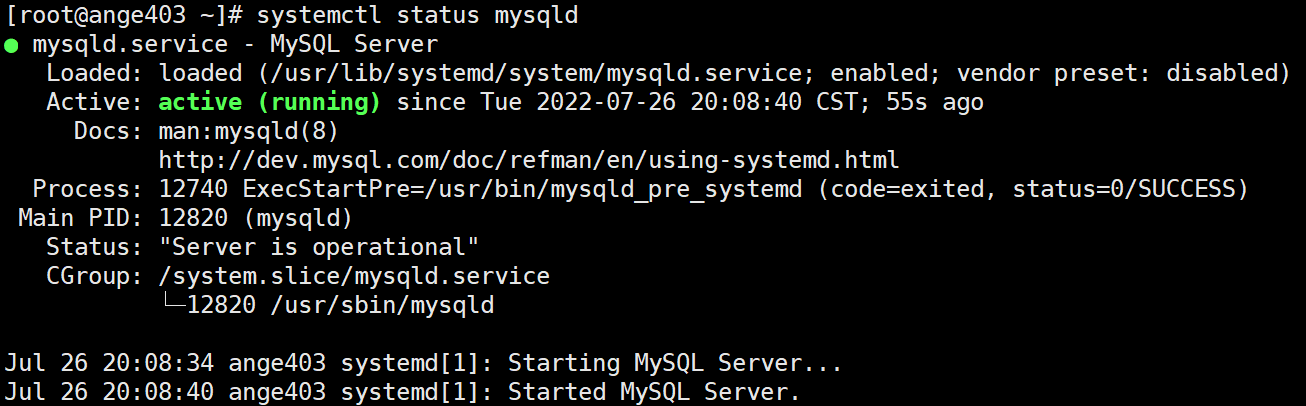The width and height of the screenshot is (1306, 406).
Task: Click the 'systemctl status mysqld' command text
Action: pyautogui.click(x=417, y=16)
